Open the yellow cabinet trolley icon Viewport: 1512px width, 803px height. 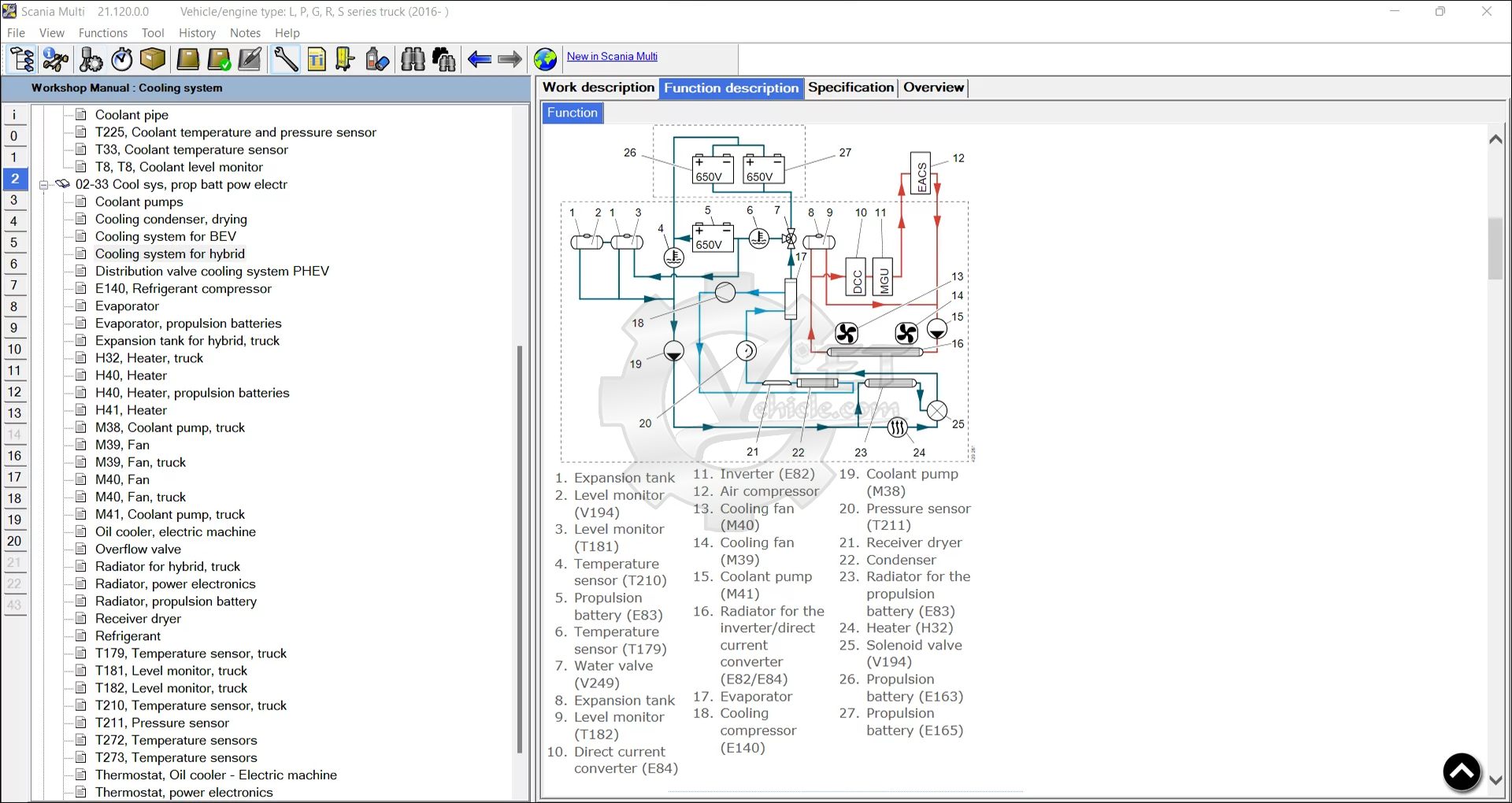(345, 59)
